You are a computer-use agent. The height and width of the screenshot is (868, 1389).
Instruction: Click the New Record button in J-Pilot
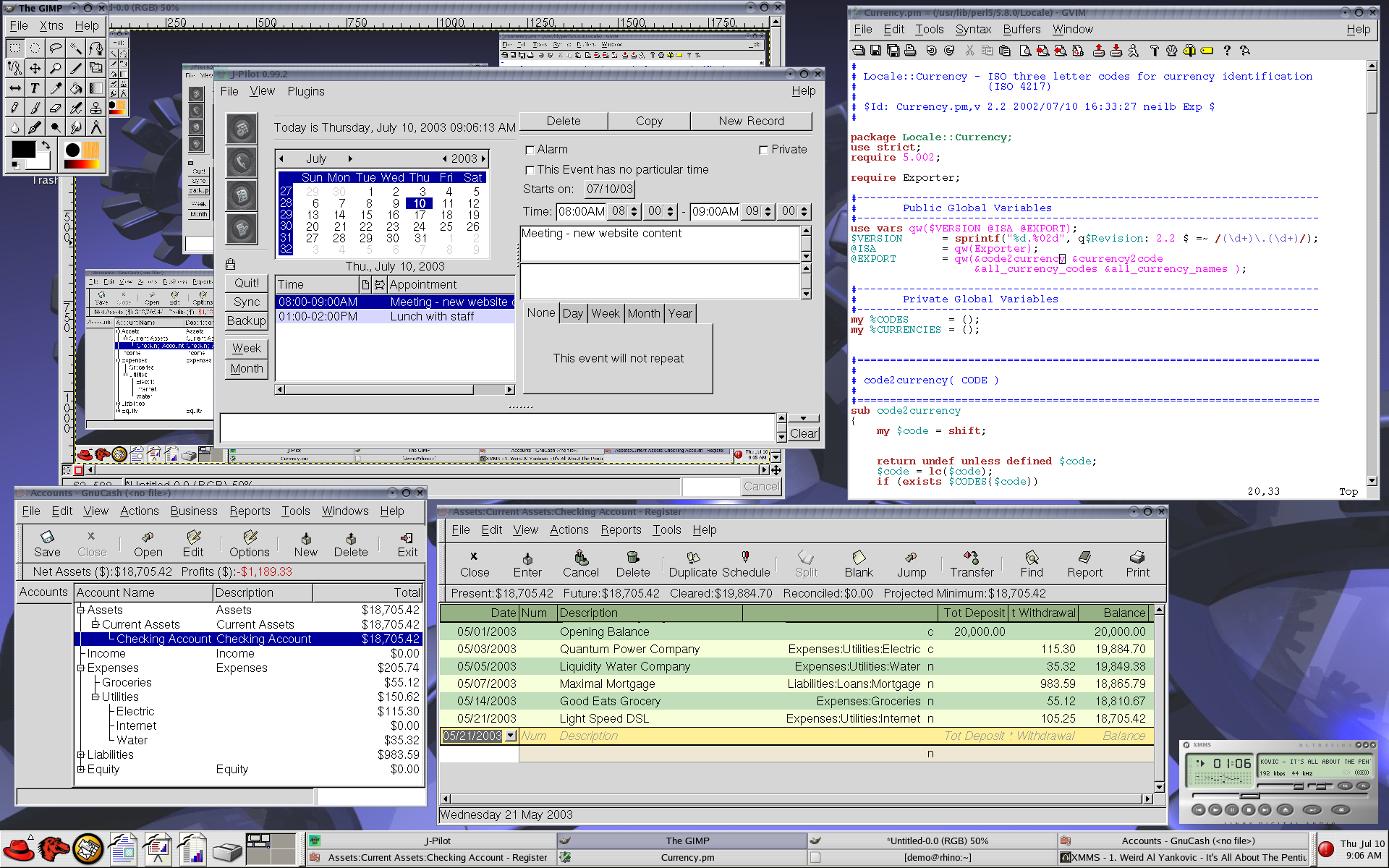point(751,121)
